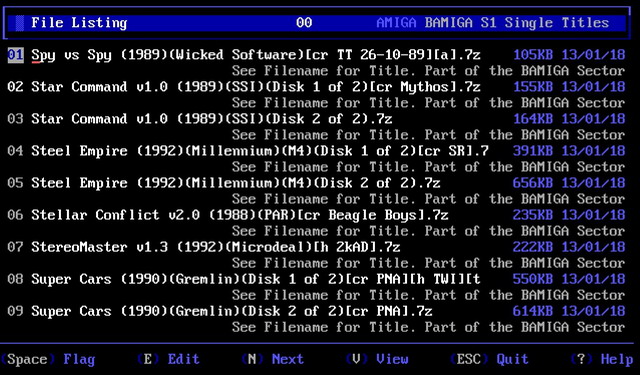The image size is (640, 375).
Task: Click the Space Flag command
Action: point(48,359)
